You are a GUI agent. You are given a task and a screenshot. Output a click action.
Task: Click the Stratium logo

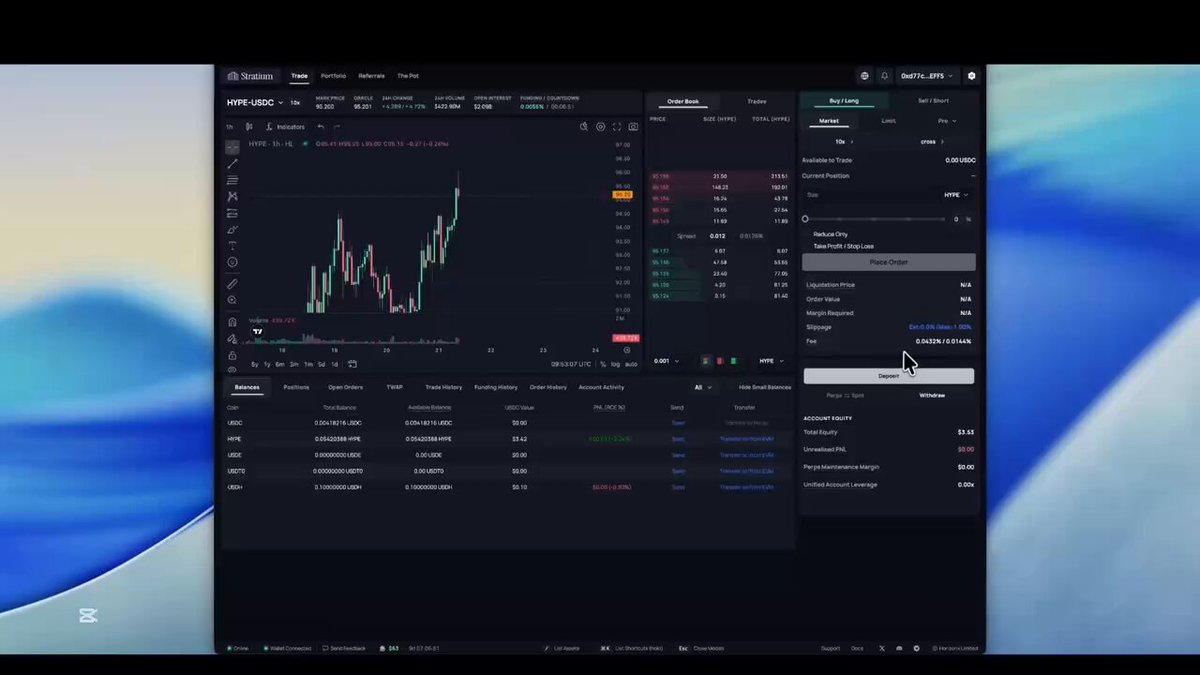(250, 76)
